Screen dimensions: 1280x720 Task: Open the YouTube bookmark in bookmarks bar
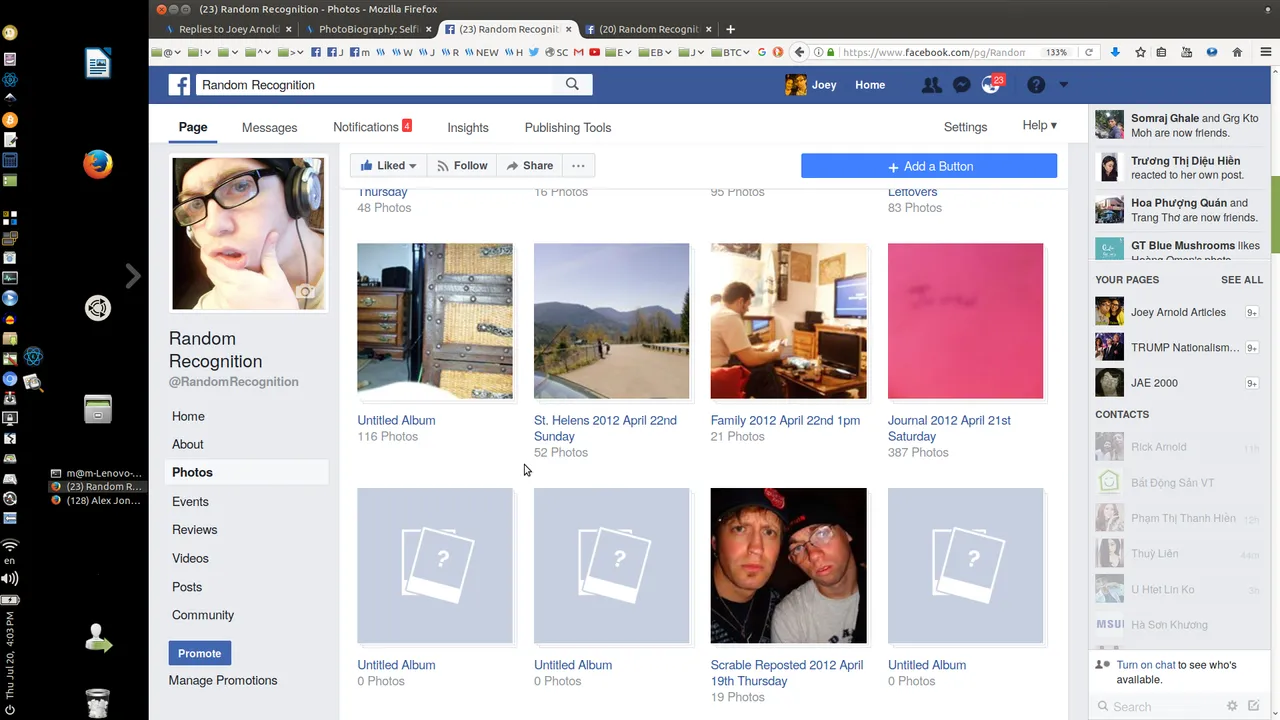[595, 52]
